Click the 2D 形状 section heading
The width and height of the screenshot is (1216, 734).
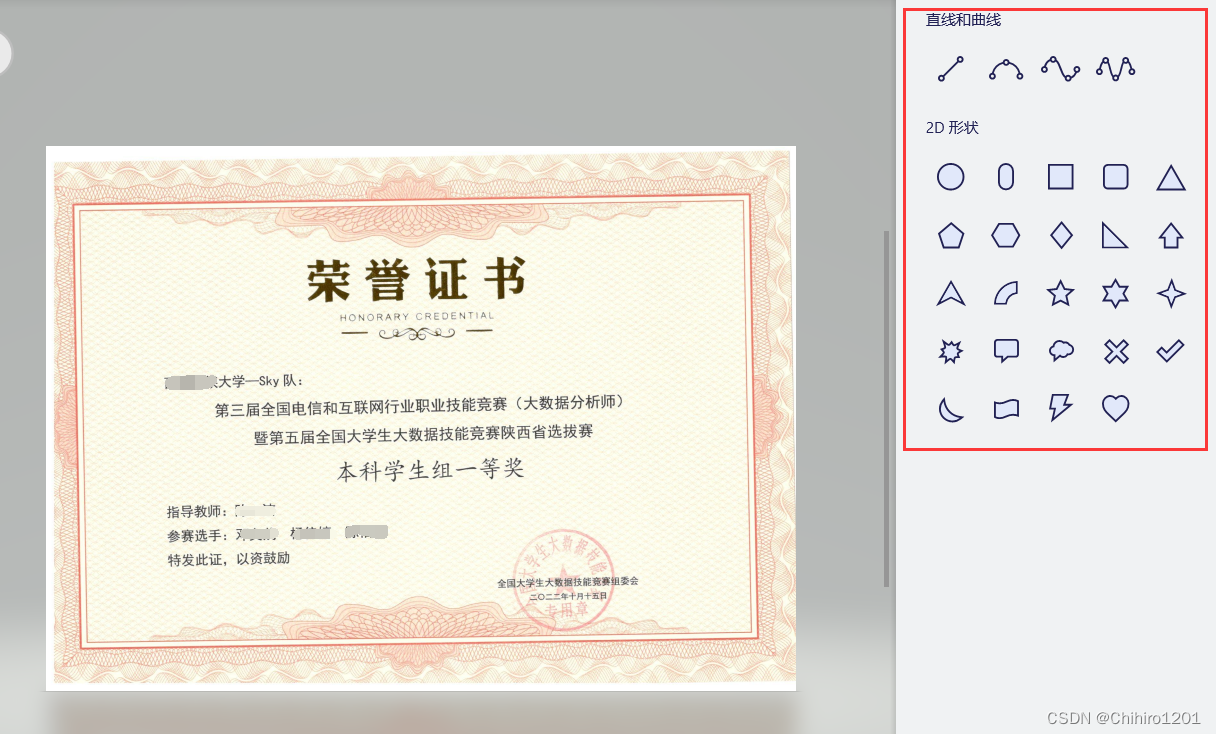pos(952,128)
